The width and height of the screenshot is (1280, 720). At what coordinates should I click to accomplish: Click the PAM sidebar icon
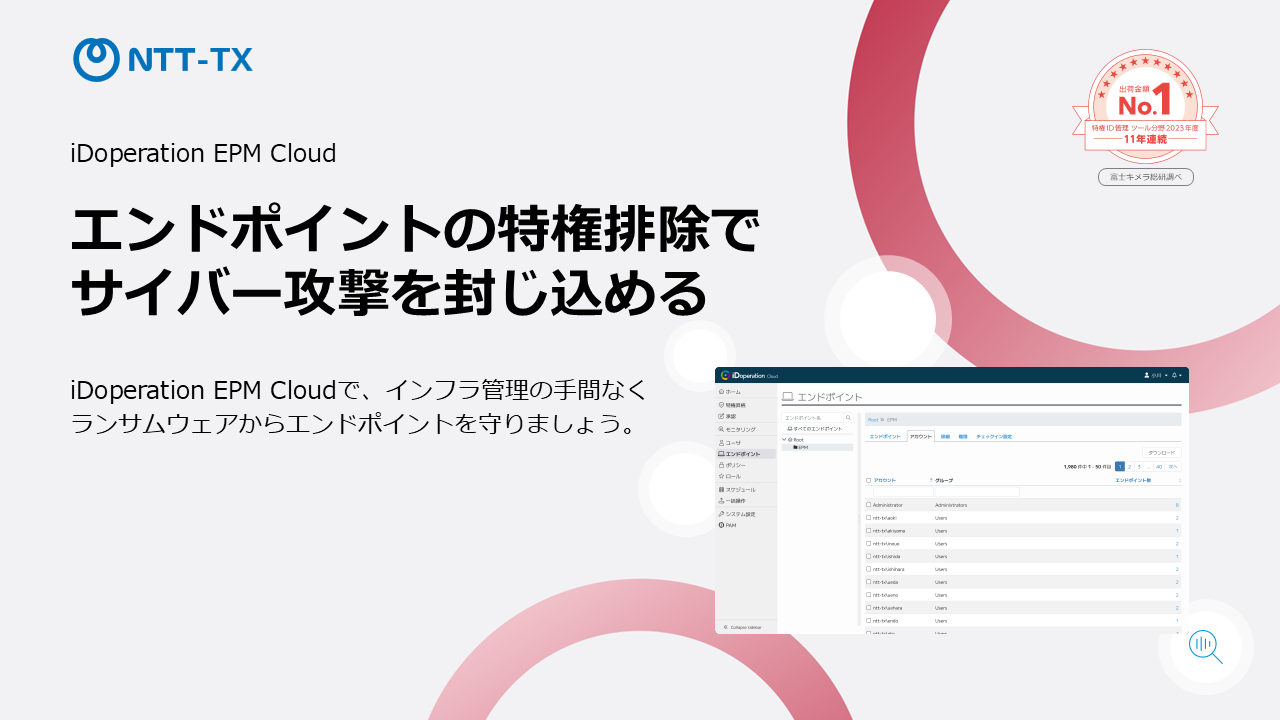click(x=720, y=523)
